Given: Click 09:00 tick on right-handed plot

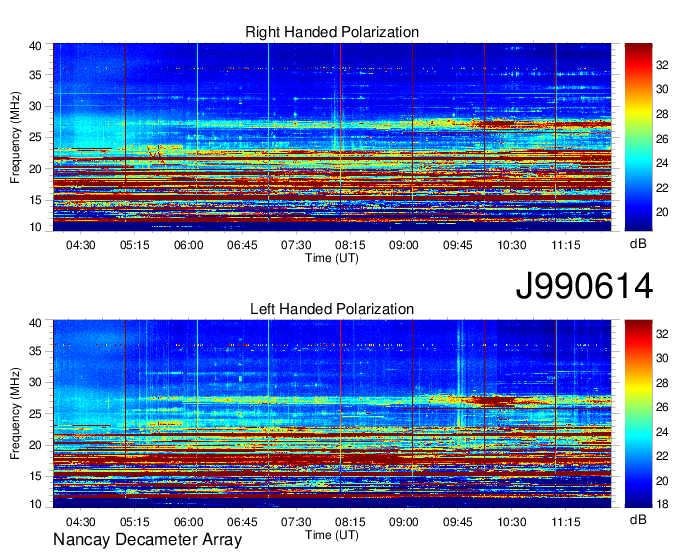Looking at the screenshot, I should [404, 245].
